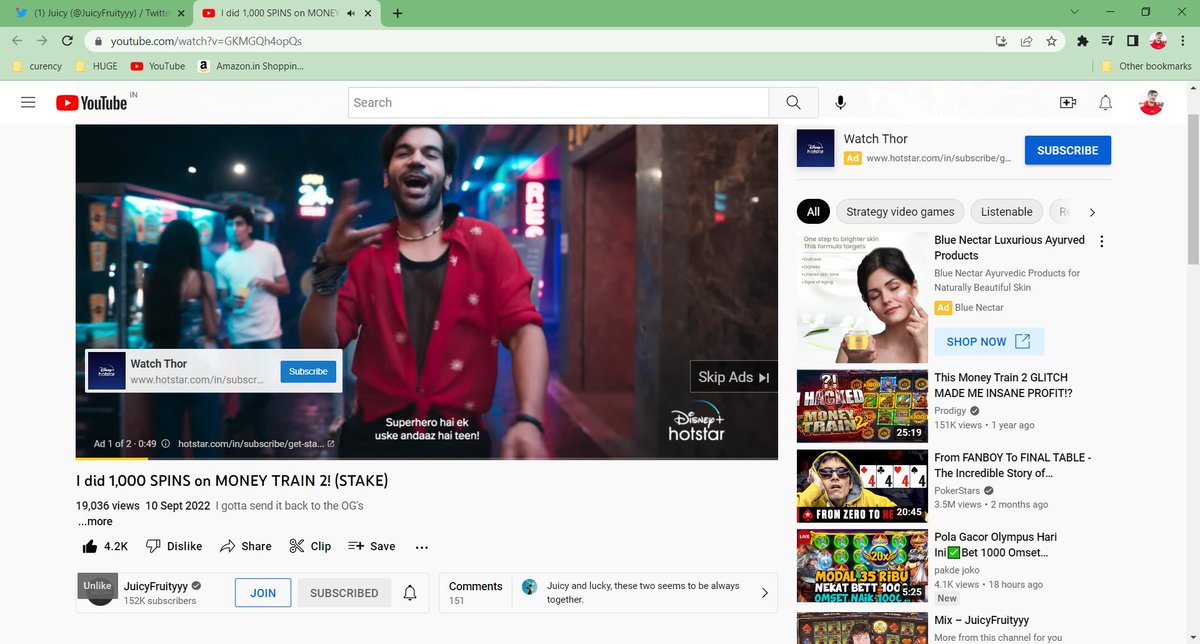Click the search magnifier button
This screenshot has height=644, width=1200.
click(793, 102)
